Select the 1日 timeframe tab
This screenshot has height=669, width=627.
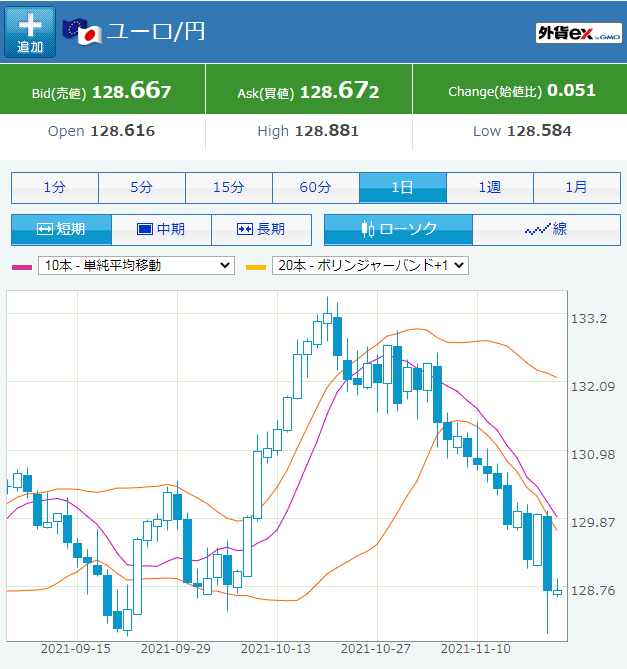click(403, 188)
